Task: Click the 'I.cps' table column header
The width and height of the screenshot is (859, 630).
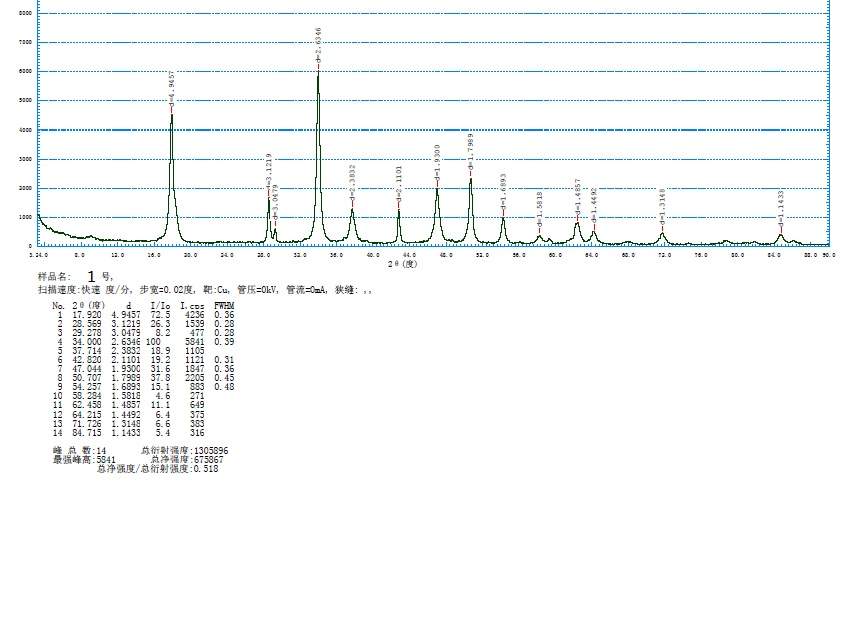Action: pyautogui.click(x=193, y=306)
